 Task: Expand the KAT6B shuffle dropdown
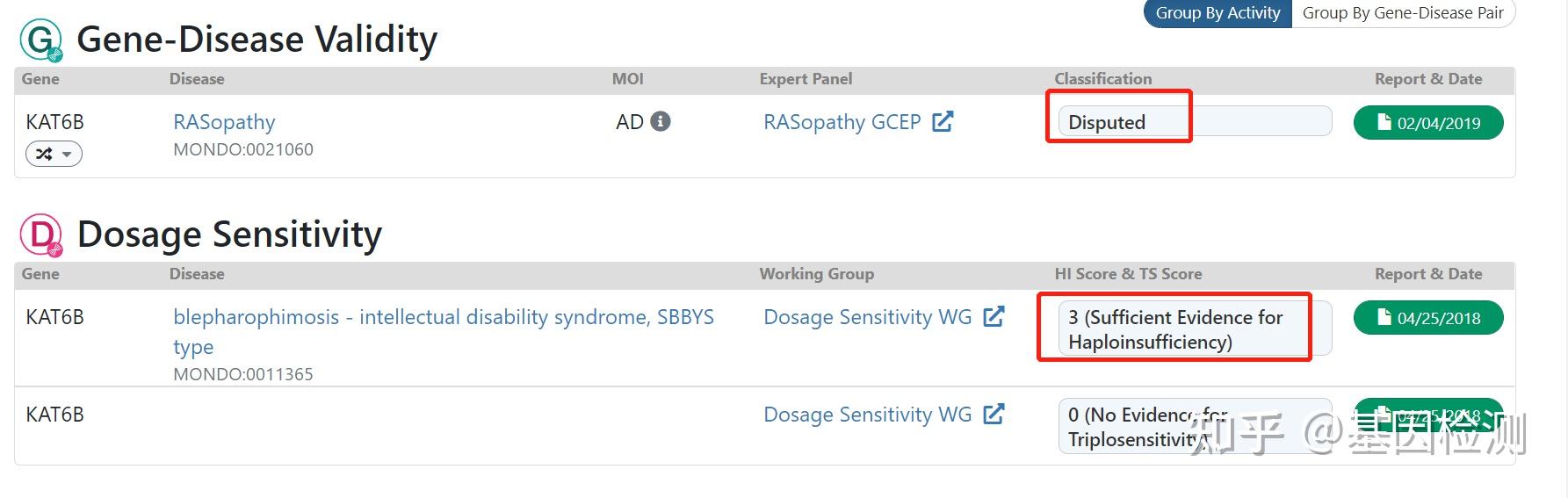54,155
